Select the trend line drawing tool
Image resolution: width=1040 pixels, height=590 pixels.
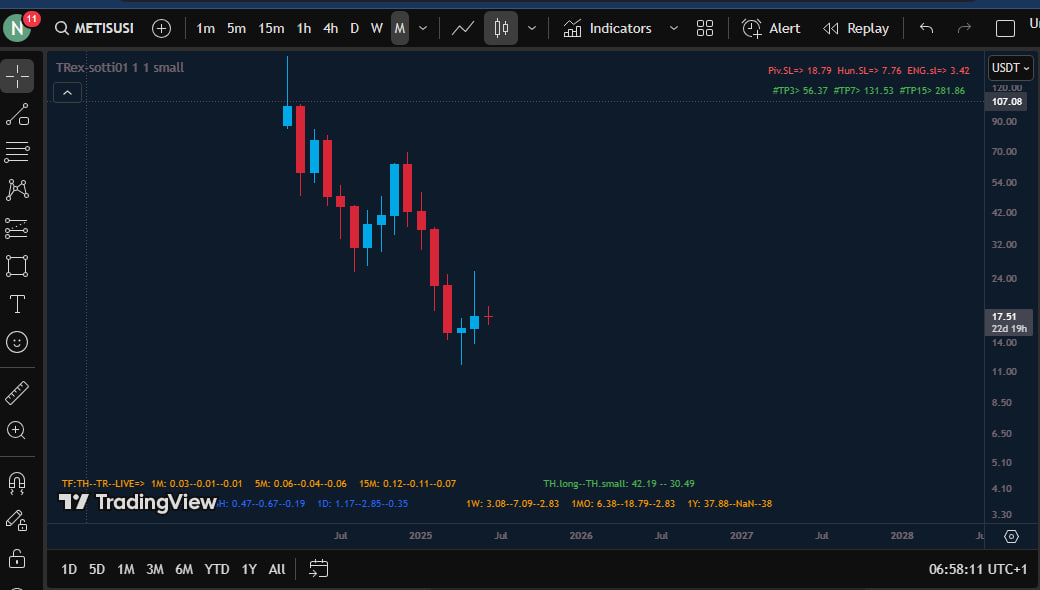tap(17, 115)
